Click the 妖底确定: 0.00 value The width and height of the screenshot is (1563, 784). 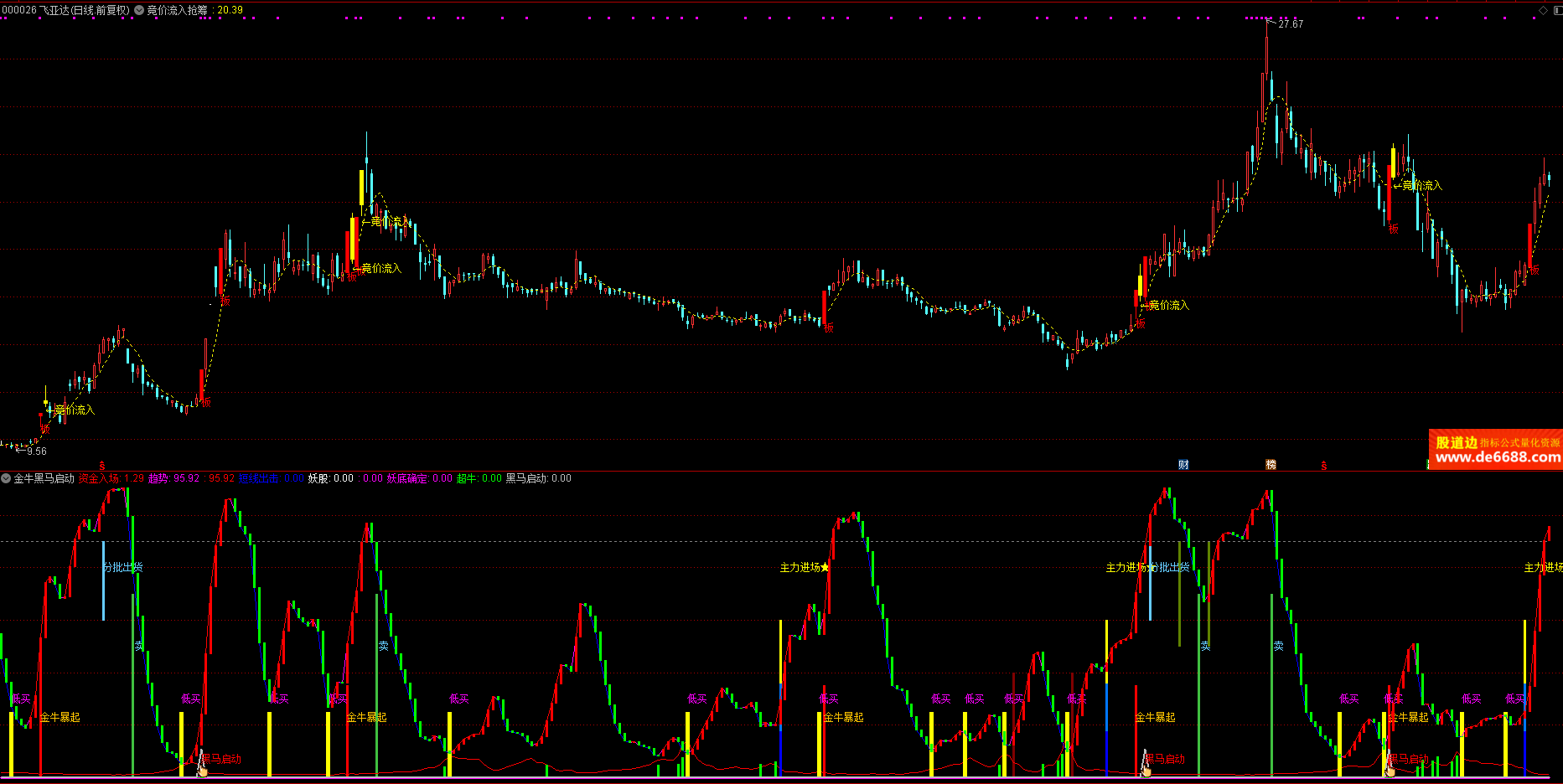coord(419,478)
